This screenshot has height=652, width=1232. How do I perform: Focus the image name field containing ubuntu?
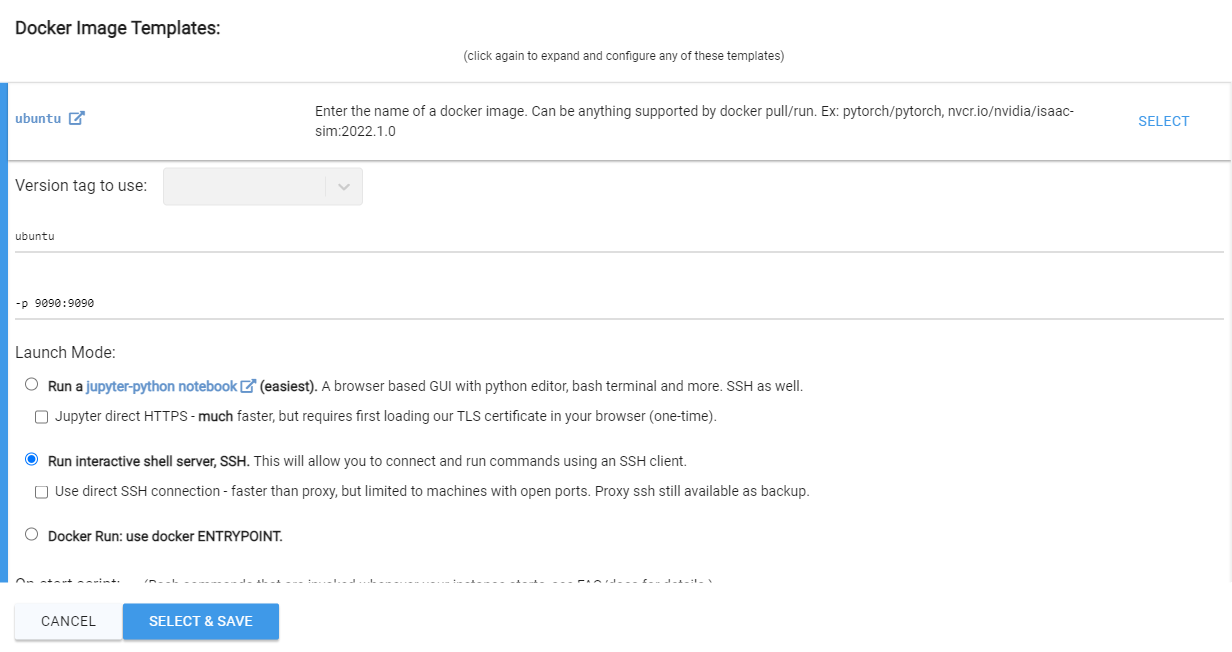[619, 237]
